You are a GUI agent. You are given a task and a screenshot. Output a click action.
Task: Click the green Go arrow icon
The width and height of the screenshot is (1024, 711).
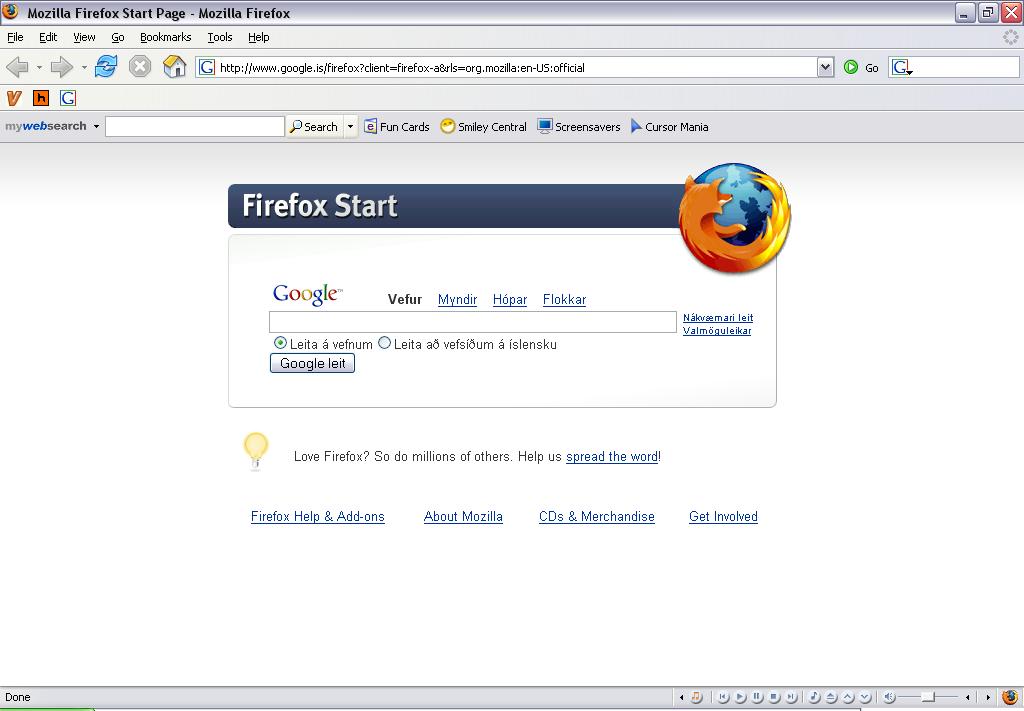[850, 67]
